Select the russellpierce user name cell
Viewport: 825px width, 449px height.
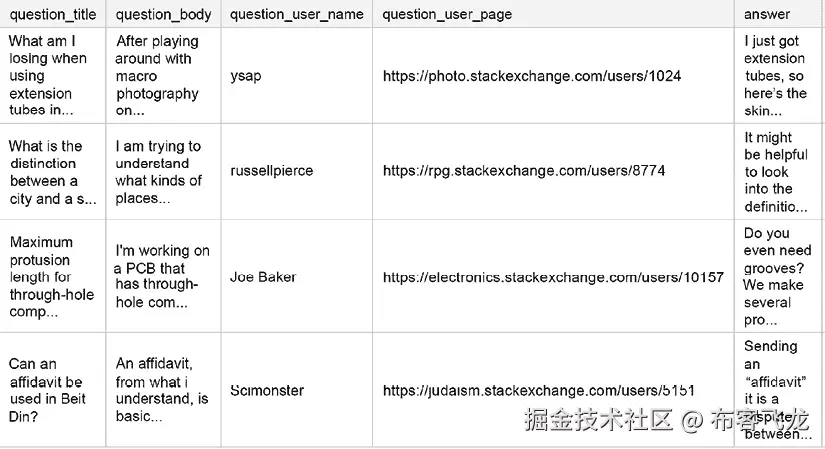(271, 171)
